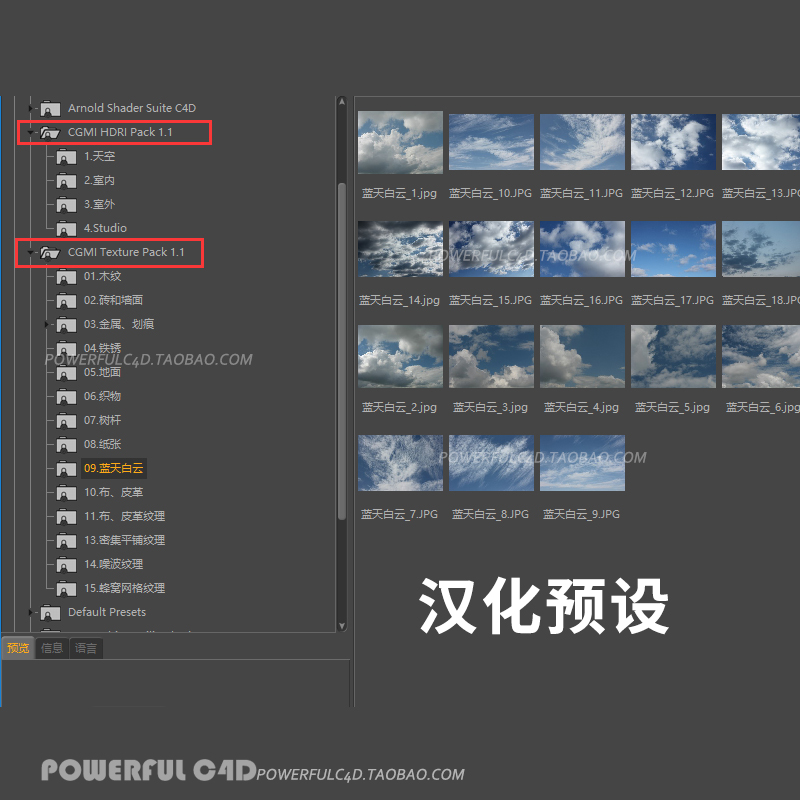Select the 09.蓝天白云 highlighted row label
The height and width of the screenshot is (800, 800).
point(114,468)
